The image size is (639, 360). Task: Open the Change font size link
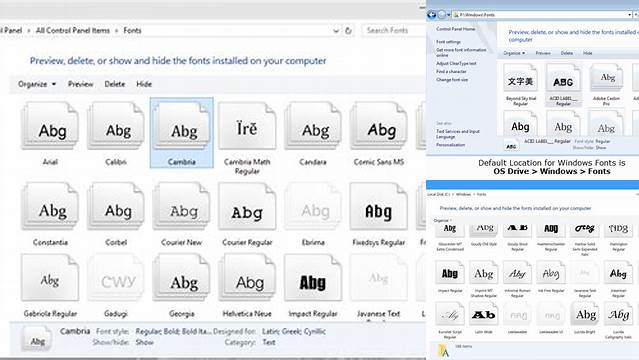[452, 80]
